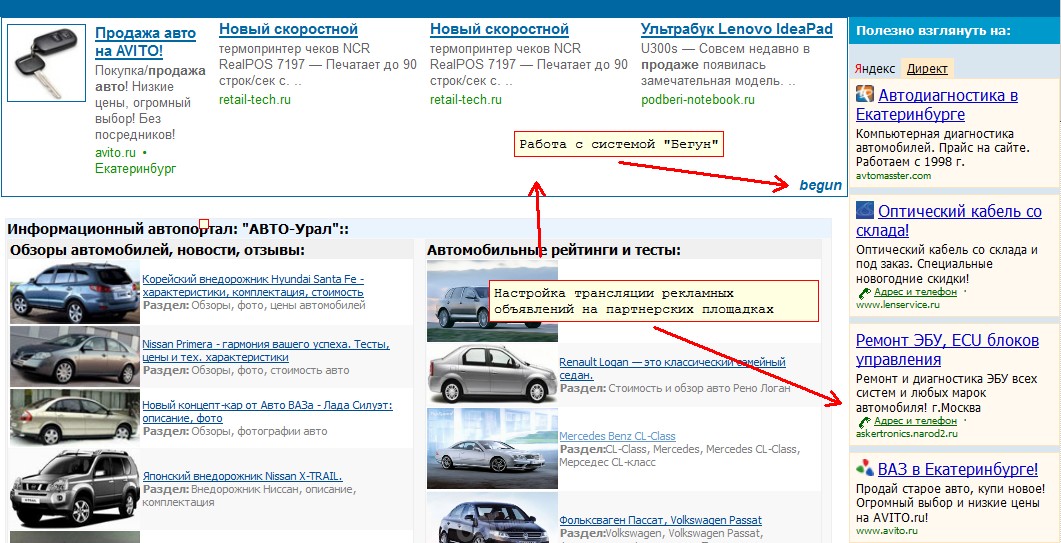1061x543 pixels.
Task: Open 'Автодиагностика в Екатеринбурге' ad
Action: point(937,104)
